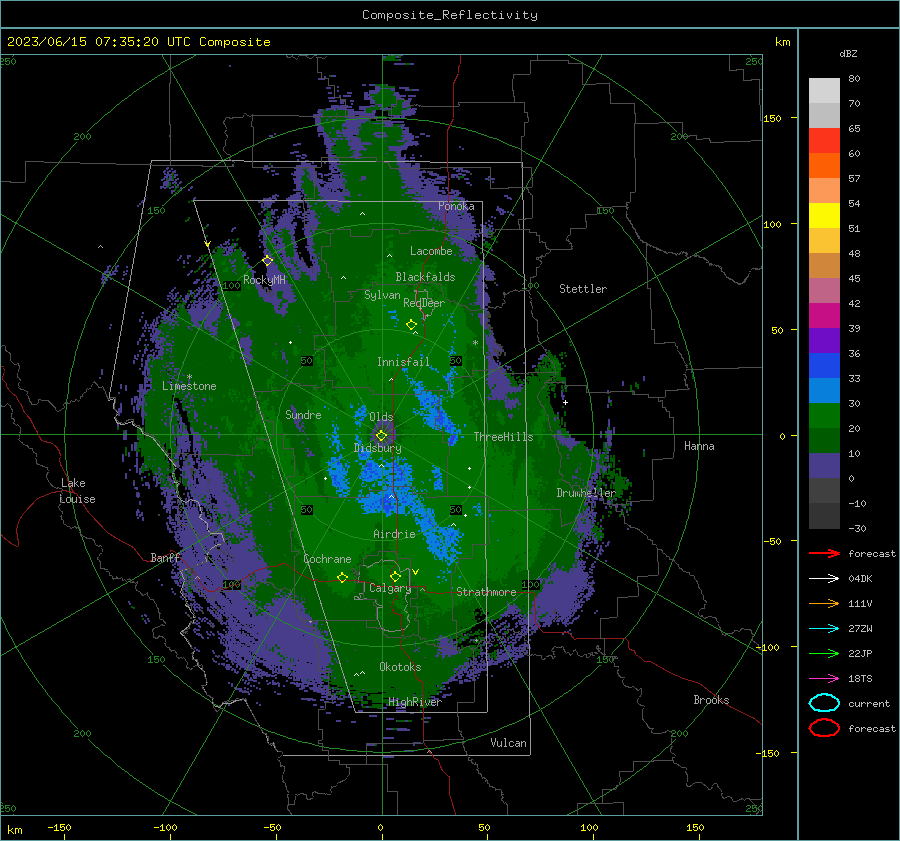Screen dimensions: 900x841
Task: Click the red forecast ellipse icon
Action: [824, 728]
